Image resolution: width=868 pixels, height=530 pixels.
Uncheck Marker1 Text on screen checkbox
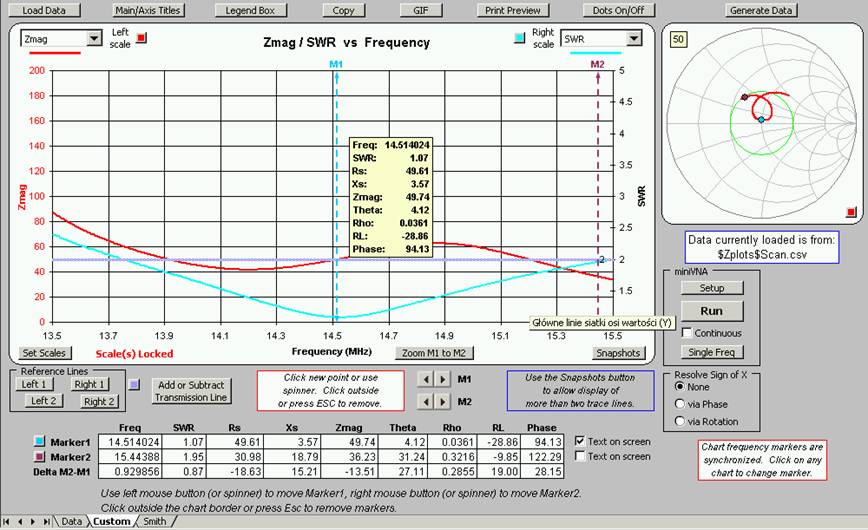tap(580, 441)
